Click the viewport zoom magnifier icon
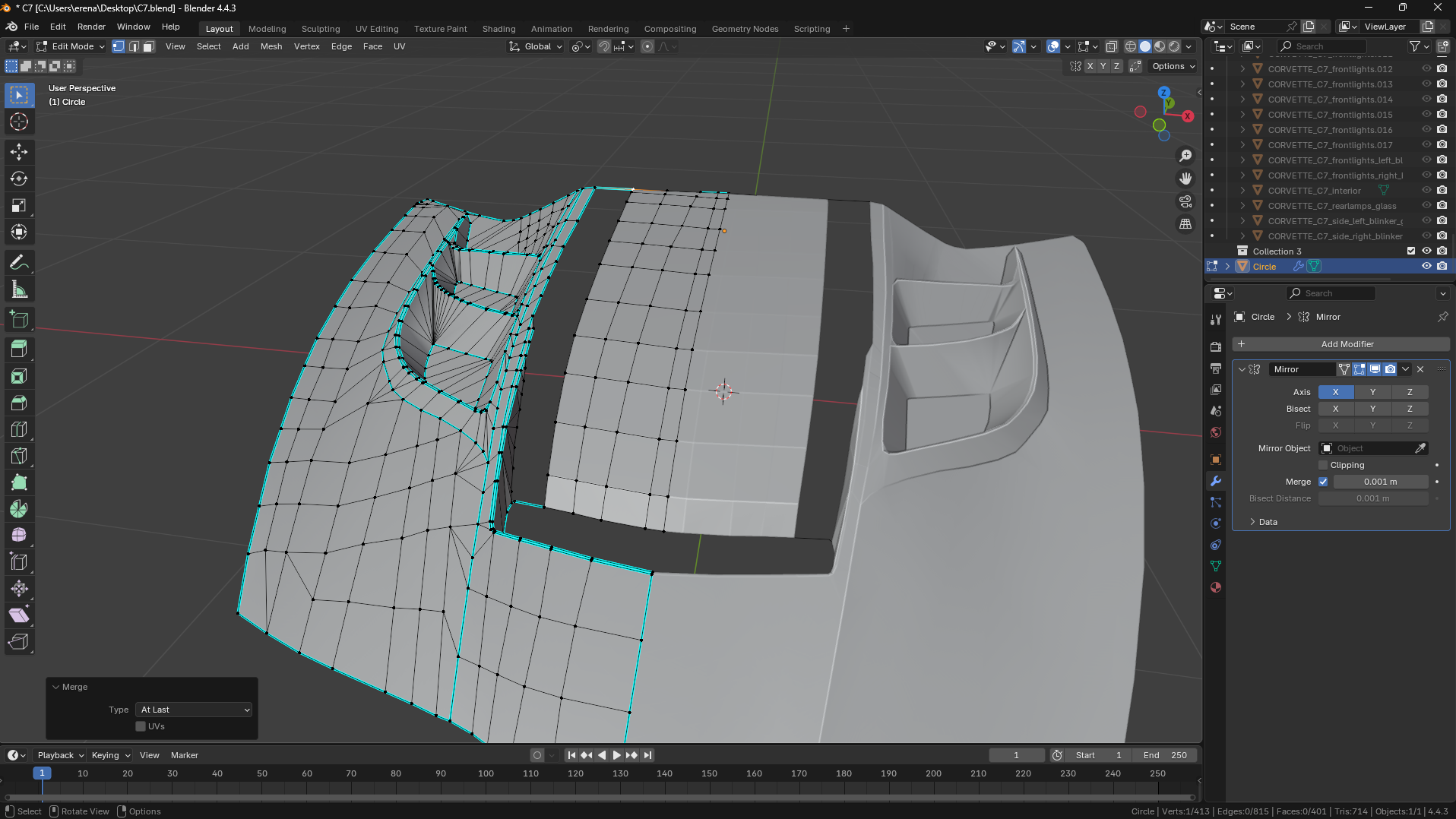 pyautogui.click(x=1185, y=156)
